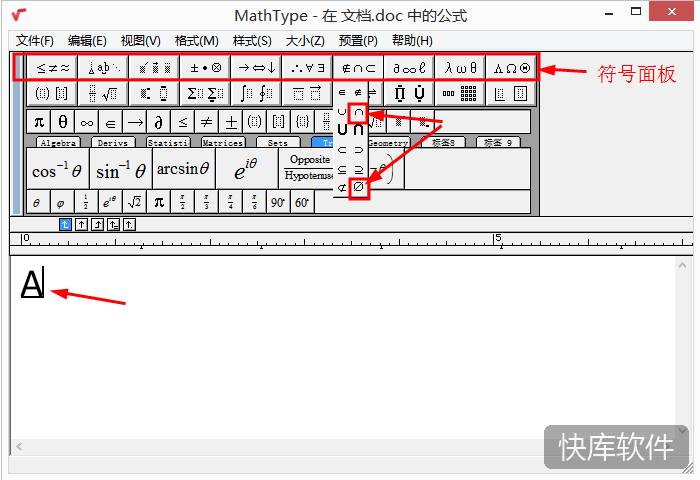
Task: Insert infinity symbol from small bar
Action: [87, 122]
